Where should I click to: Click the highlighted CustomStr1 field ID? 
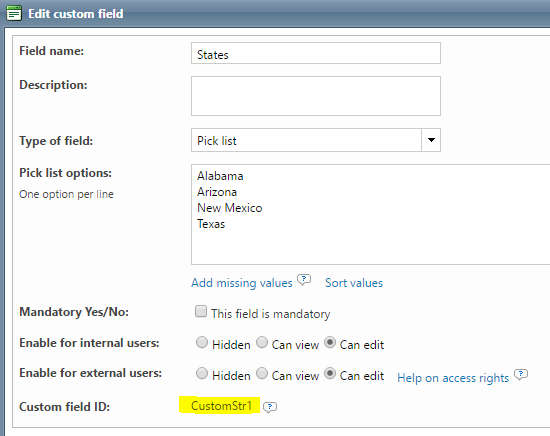click(x=221, y=406)
